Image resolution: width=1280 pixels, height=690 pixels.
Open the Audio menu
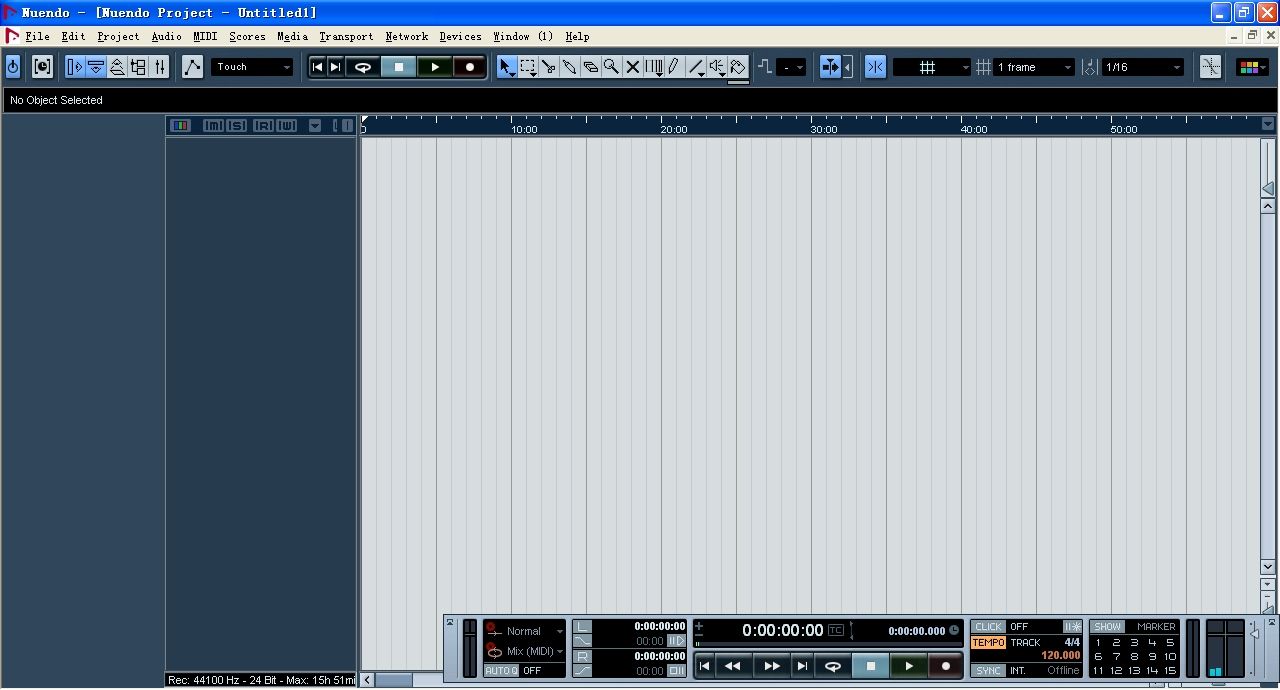pos(166,36)
